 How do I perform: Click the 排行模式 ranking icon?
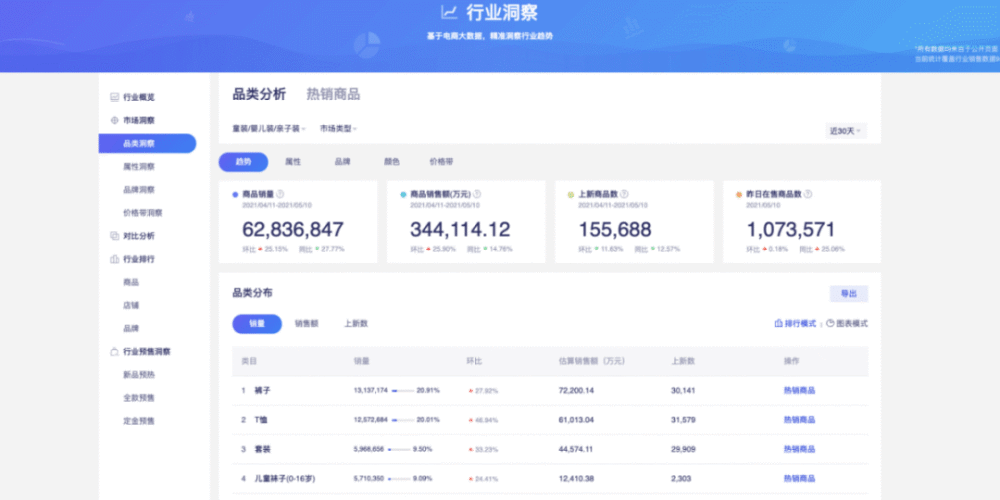779,324
